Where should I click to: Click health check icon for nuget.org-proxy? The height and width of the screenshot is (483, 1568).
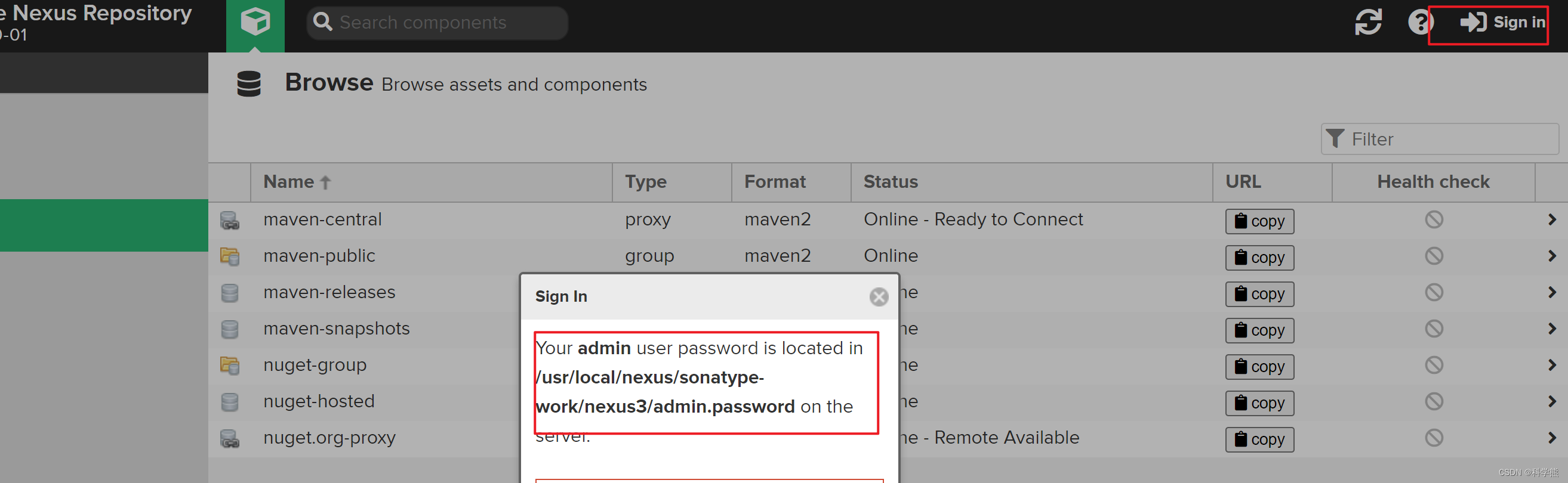(x=1434, y=438)
